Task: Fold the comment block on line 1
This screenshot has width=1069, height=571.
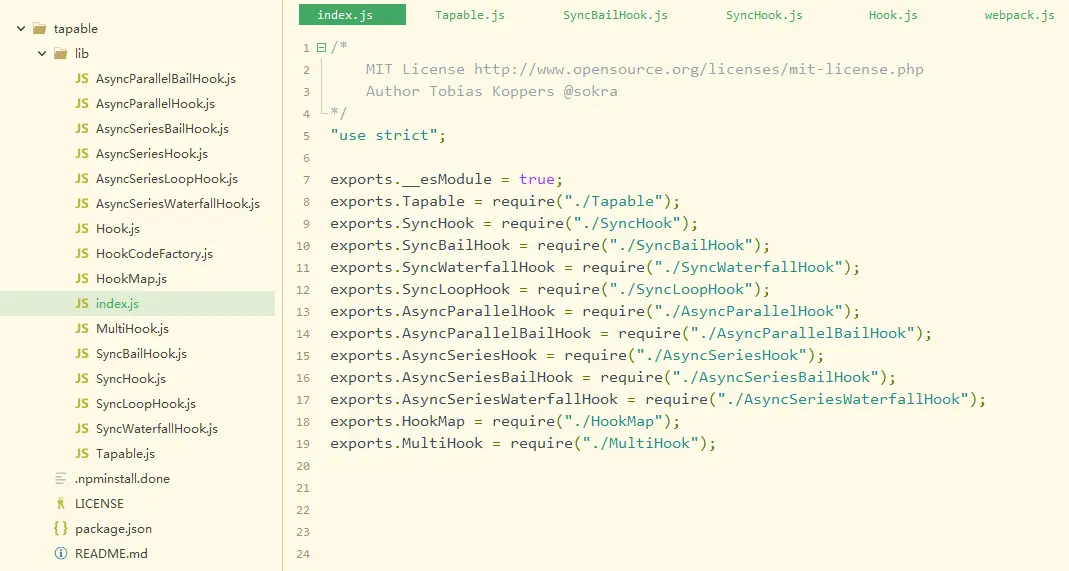Action: (321, 48)
